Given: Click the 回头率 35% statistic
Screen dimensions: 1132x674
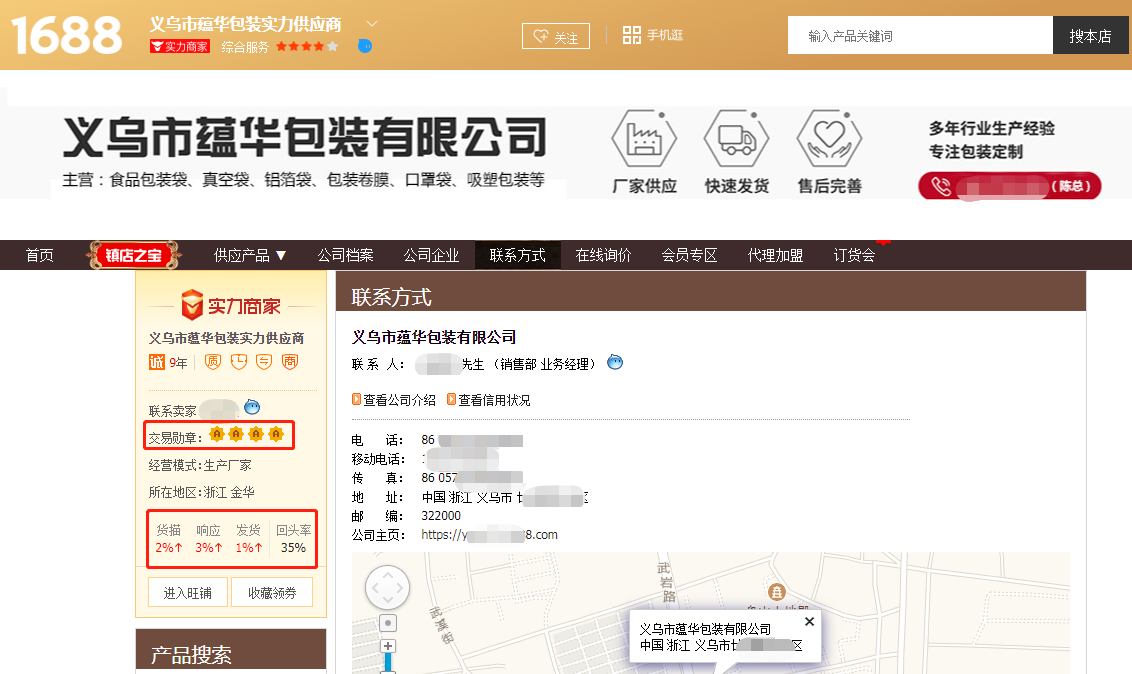Looking at the screenshot, I should tap(293, 539).
